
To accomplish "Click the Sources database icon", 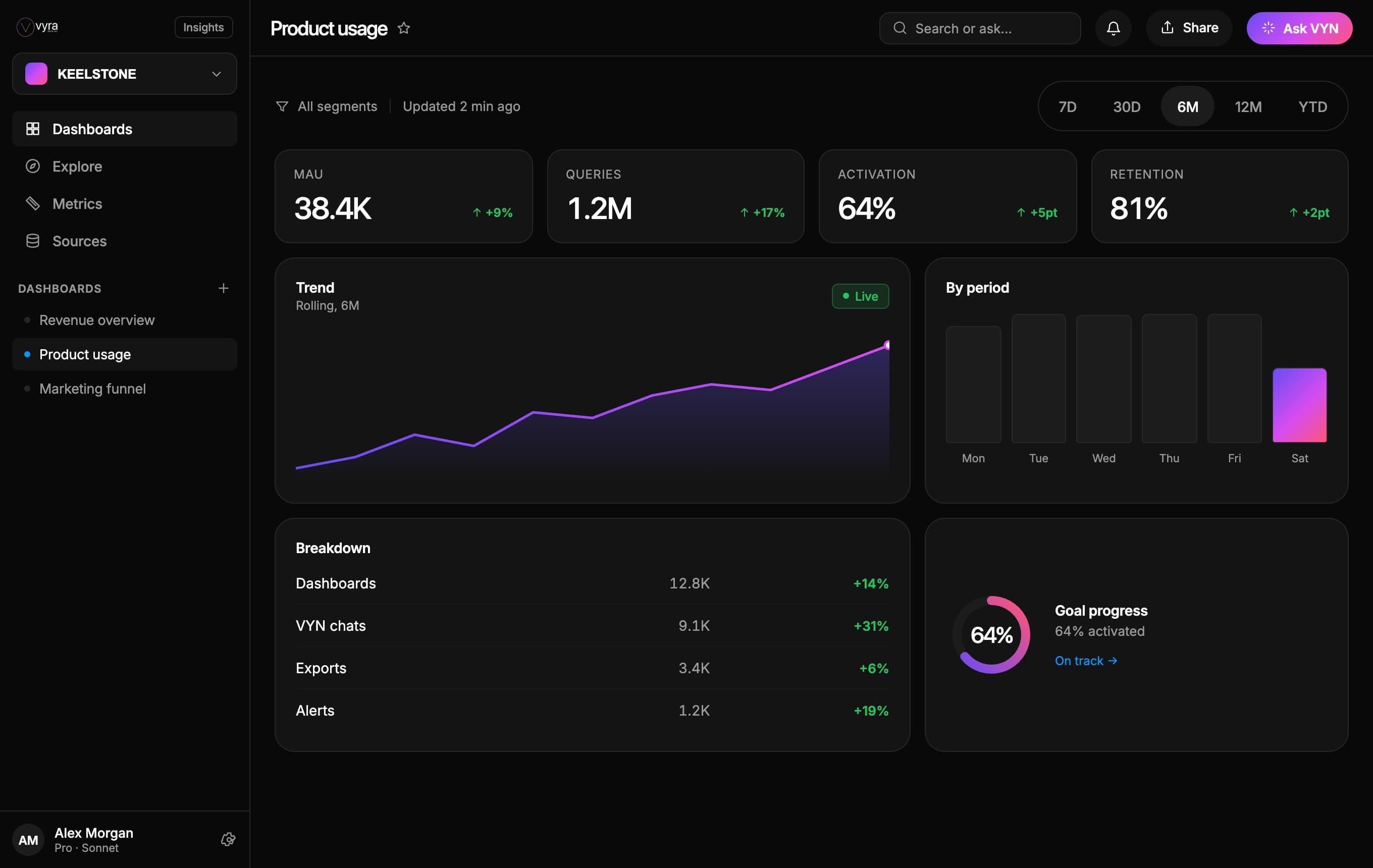I will tap(32, 241).
